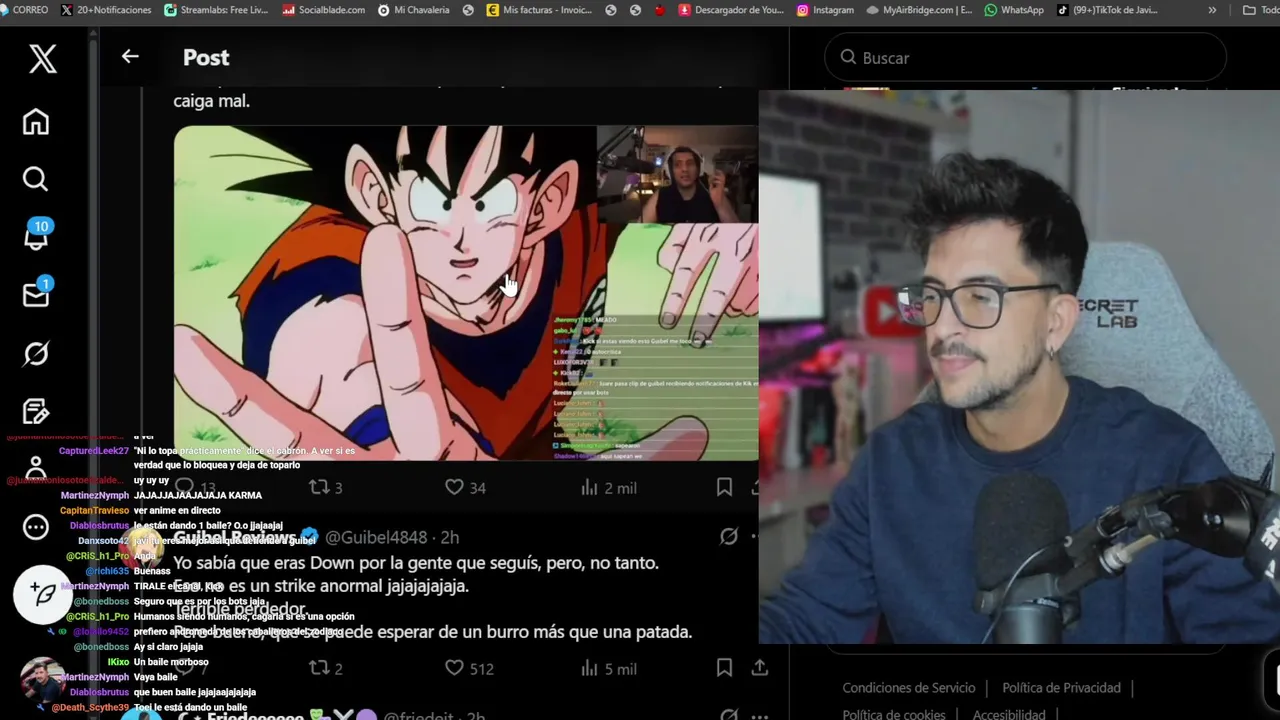View reply analytics showing 5 mil
The width and height of the screenshot is (1280, 720).
[x=608, y=668]
